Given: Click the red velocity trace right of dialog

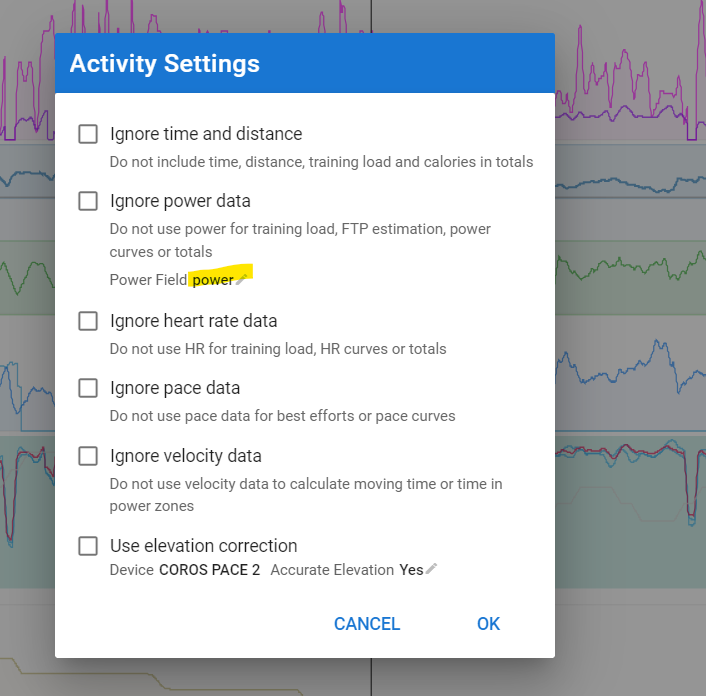Looking at the screenshot, I should 630,450.
